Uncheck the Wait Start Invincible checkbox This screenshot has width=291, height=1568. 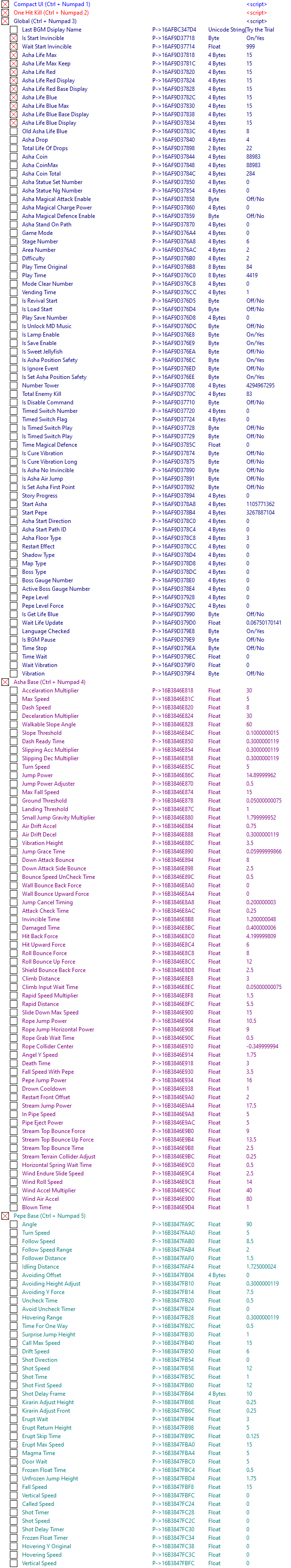point(13,47)
